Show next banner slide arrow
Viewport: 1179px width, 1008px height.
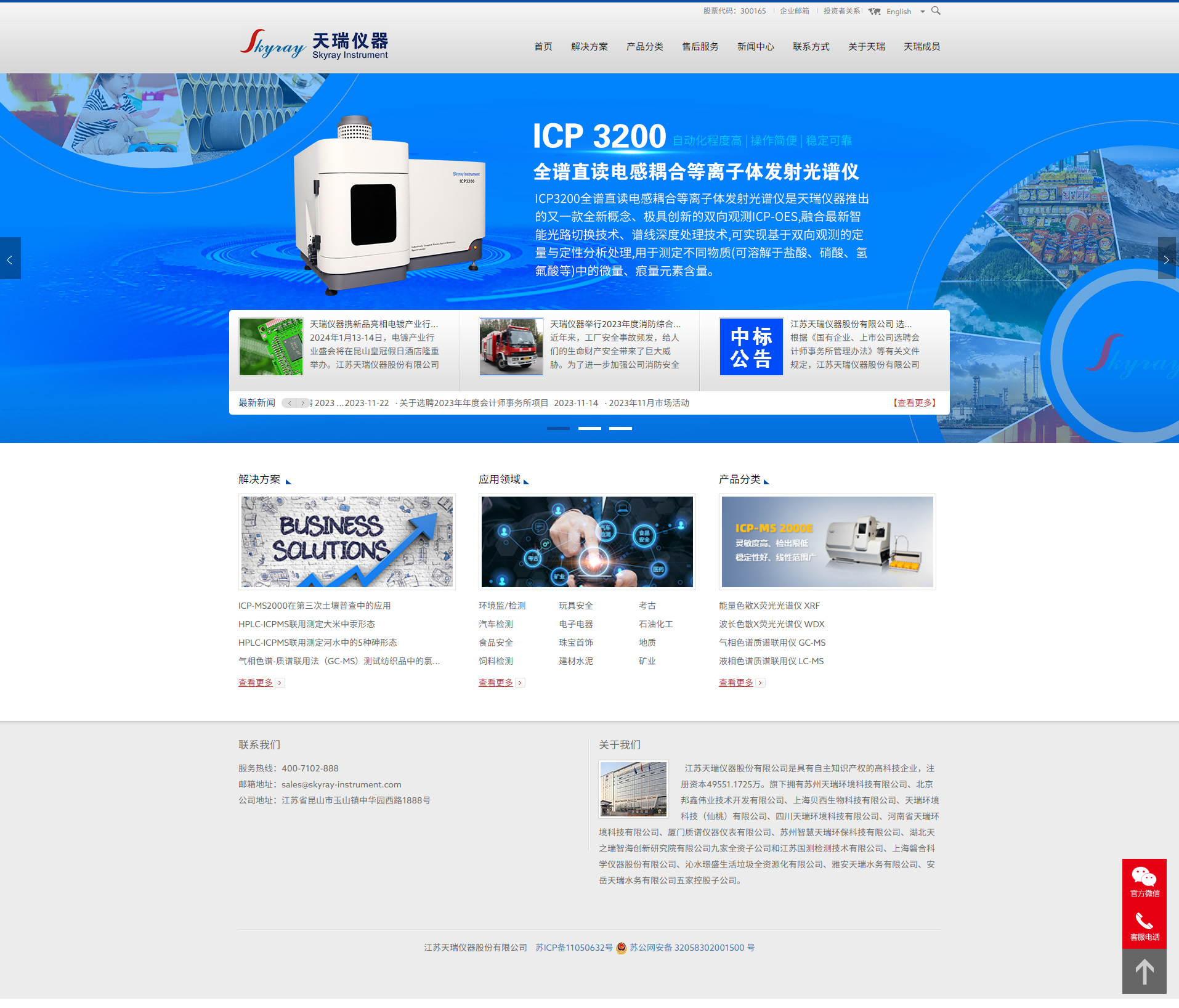1167,259
